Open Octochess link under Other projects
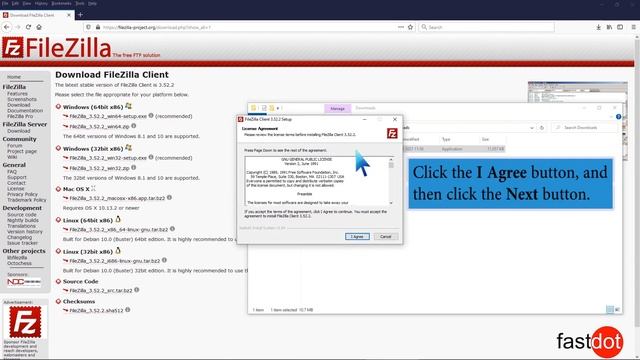This screenshot has width=640, height=360. pos(19,263)
